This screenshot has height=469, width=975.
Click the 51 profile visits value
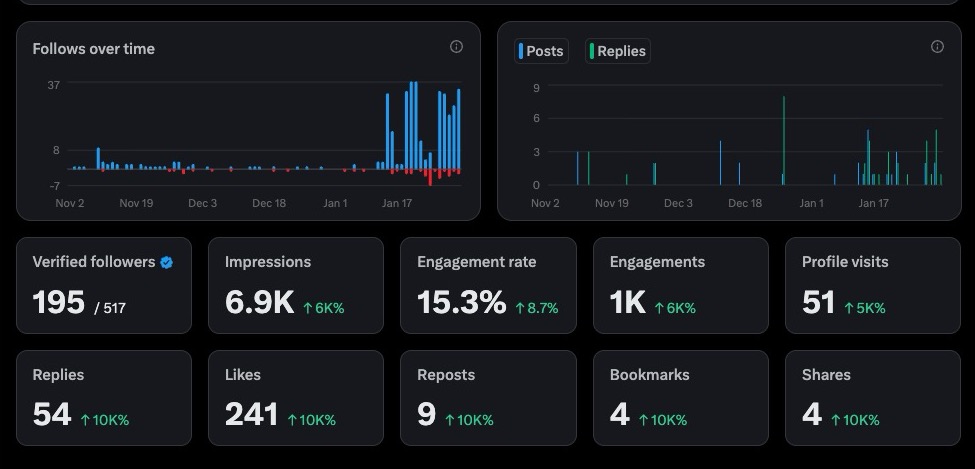point(818,303)
